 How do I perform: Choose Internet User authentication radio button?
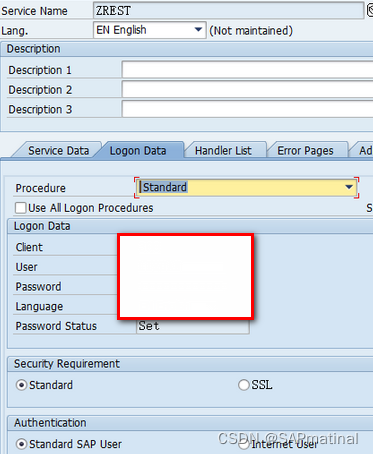tap(244, 444)
